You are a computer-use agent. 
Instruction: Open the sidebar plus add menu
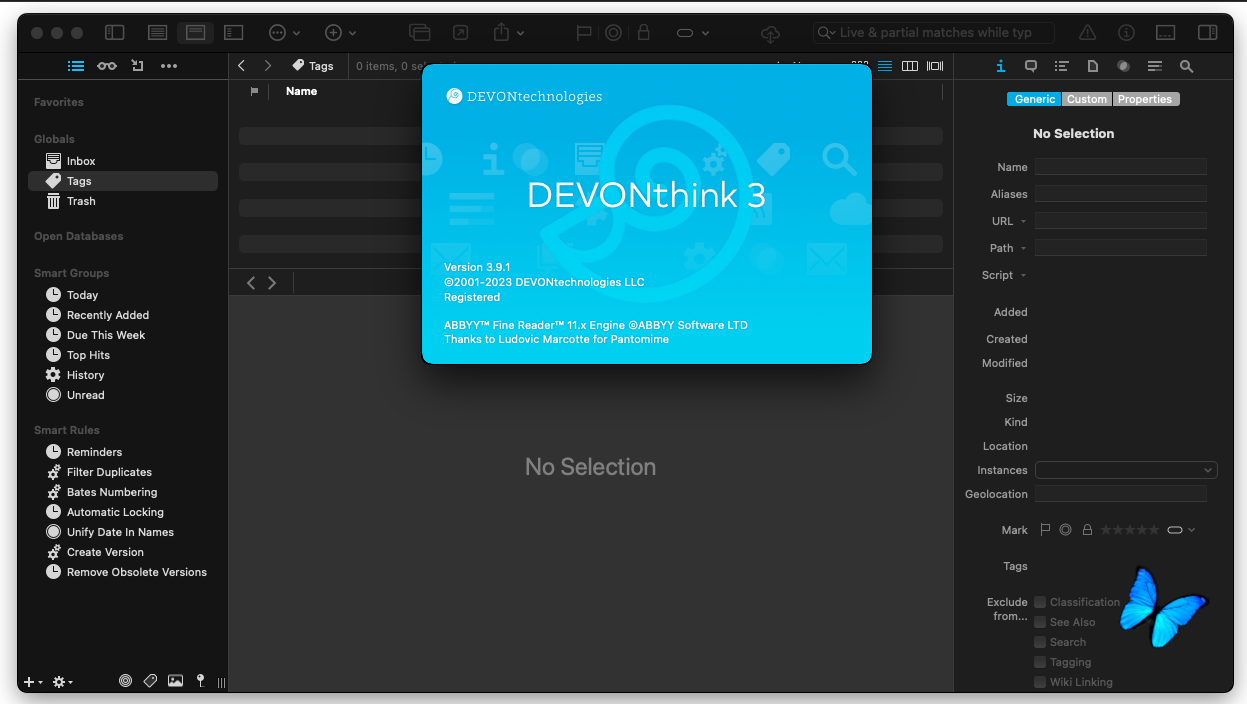coord(33,682)
